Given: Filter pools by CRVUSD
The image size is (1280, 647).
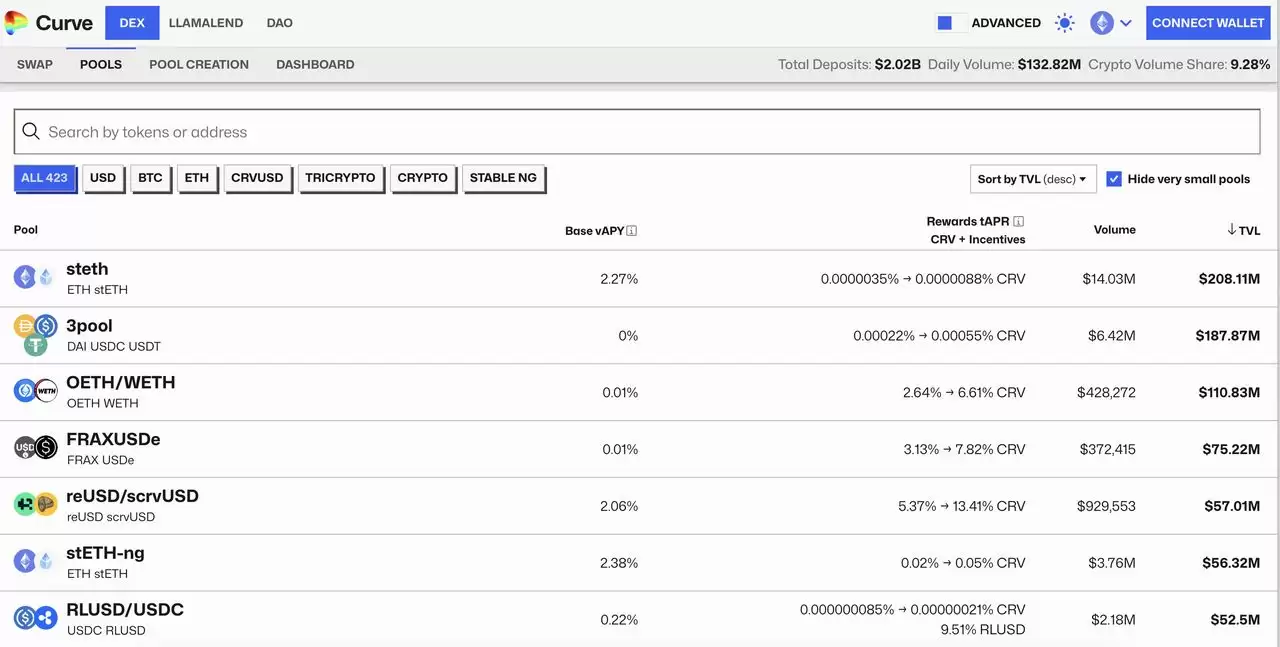Looking at the screenshot, I should (257, 178).
